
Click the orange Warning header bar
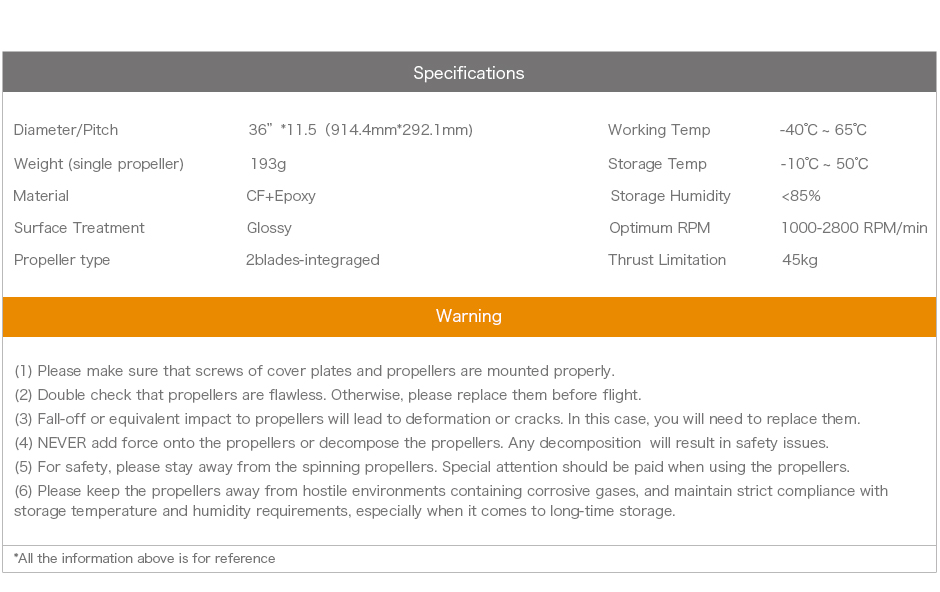pyautogui.click(x=469, y=316)
